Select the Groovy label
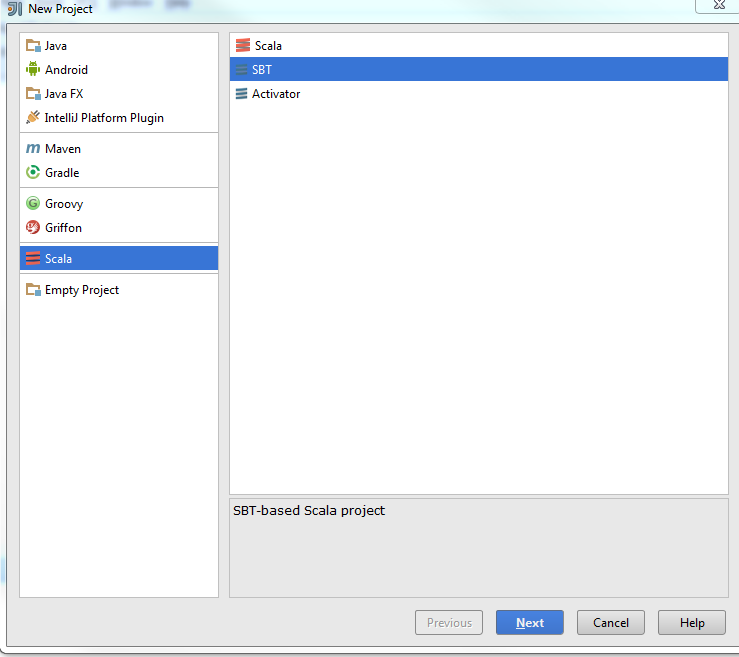The width and height of the screenshot is (739, 657). click(64, 204)
